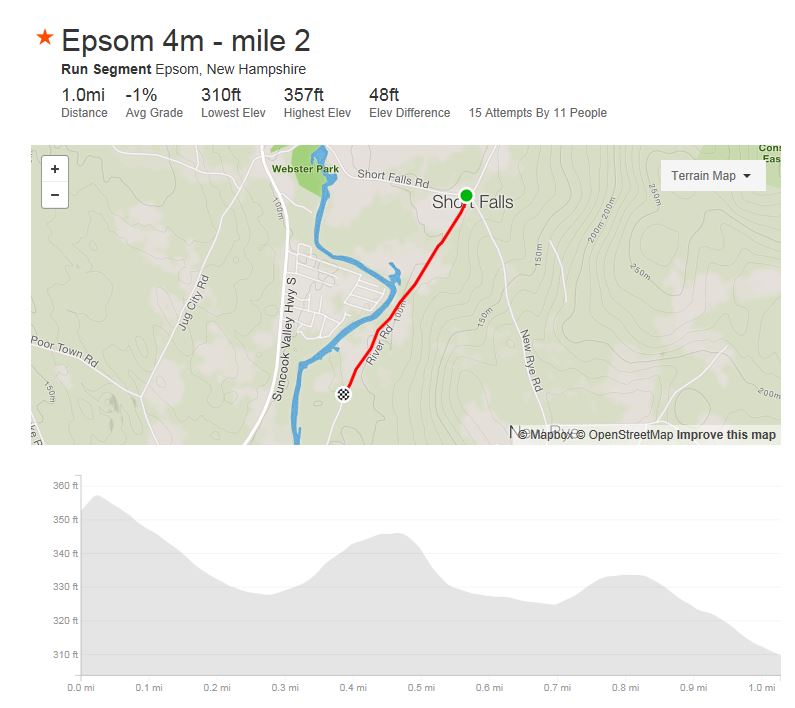Image resolution: width=795 pixels, height=708 pixels.
Task: Click Improve this map link
Action: (x=726, y=435)
